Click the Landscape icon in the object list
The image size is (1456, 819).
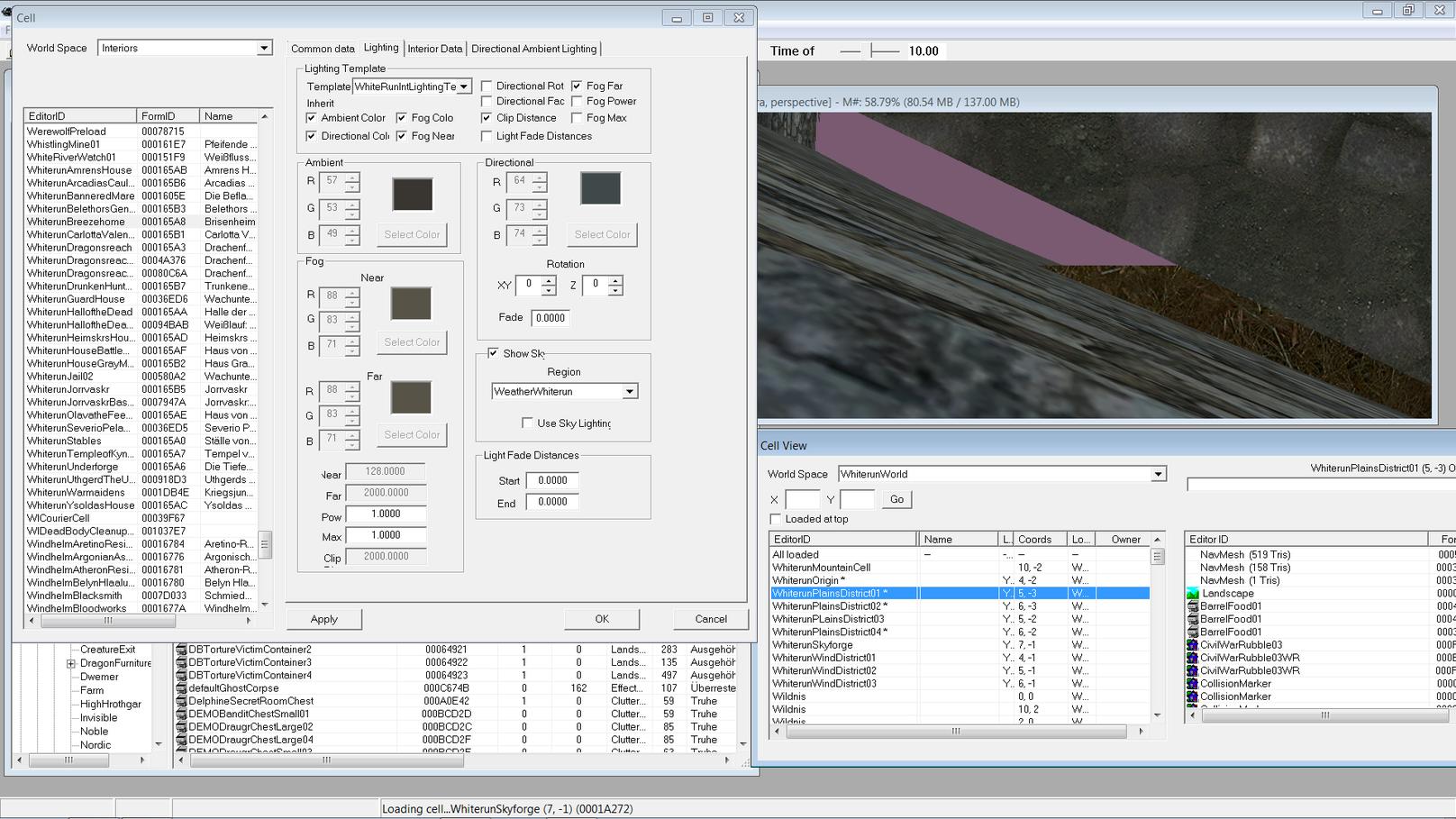(x=1193, y=594)
